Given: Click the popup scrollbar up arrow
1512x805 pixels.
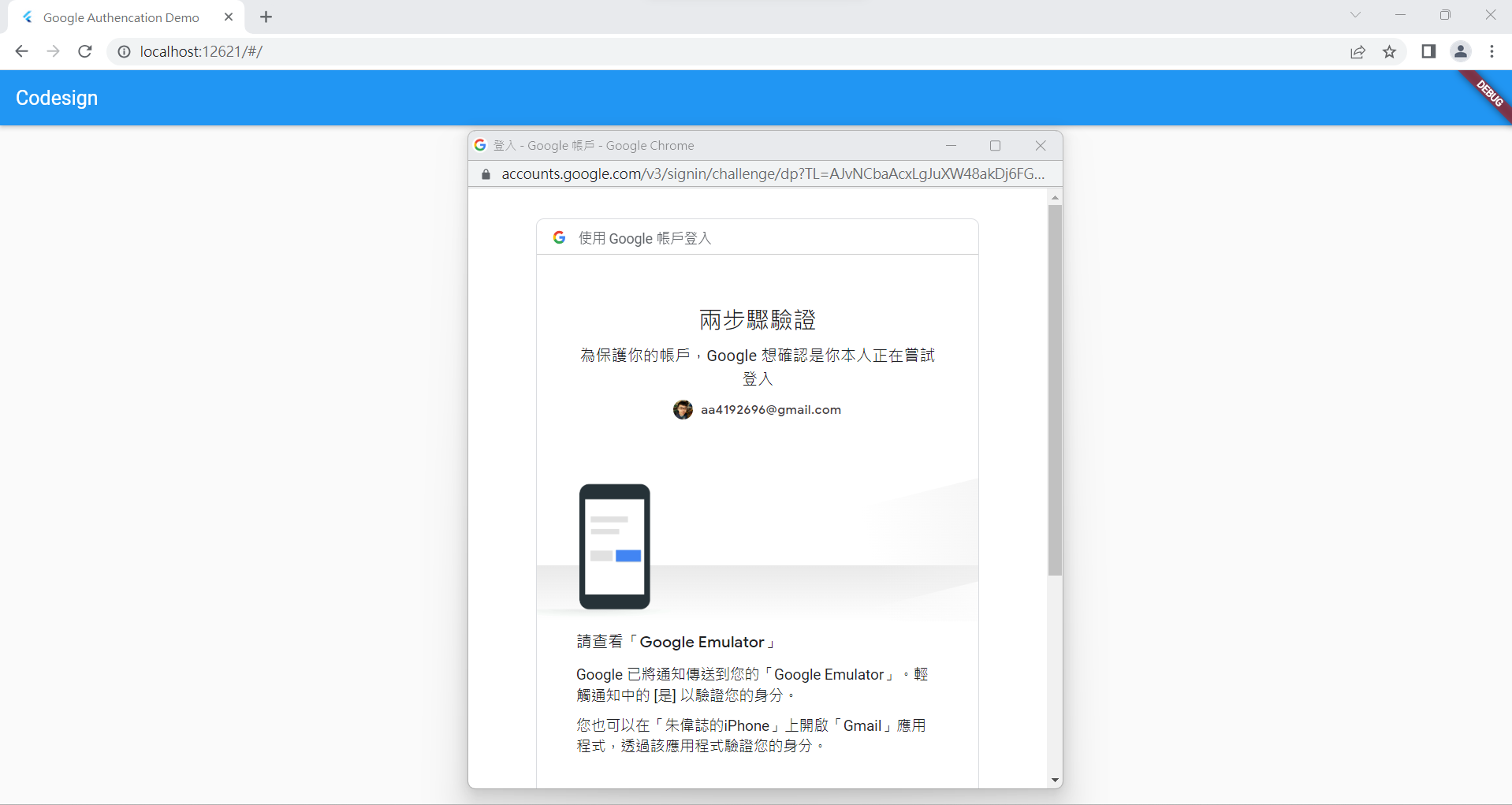Looking at the screenshot, I should [1055, 197].
